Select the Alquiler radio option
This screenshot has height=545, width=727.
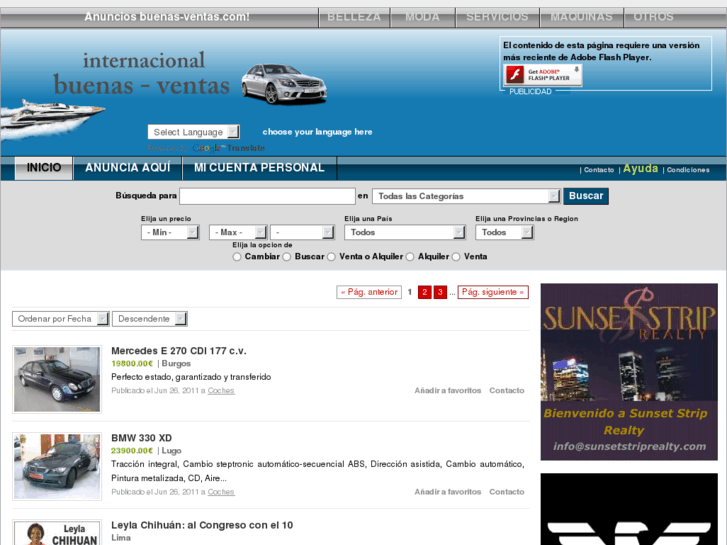[410, 257]
